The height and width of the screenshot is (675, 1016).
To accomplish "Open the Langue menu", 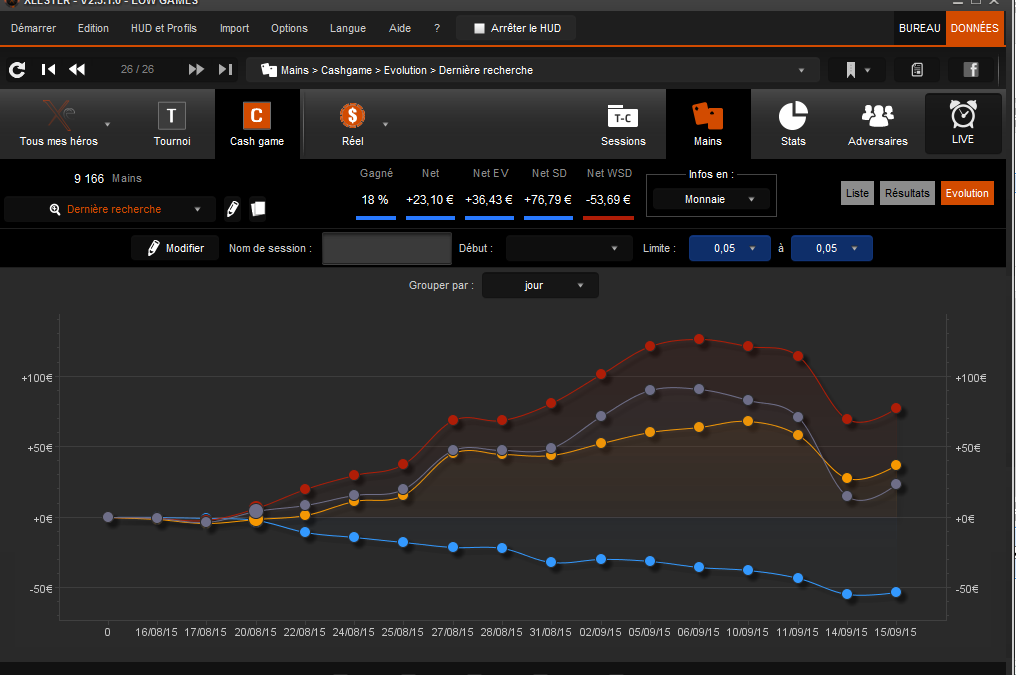I will 348,29.
